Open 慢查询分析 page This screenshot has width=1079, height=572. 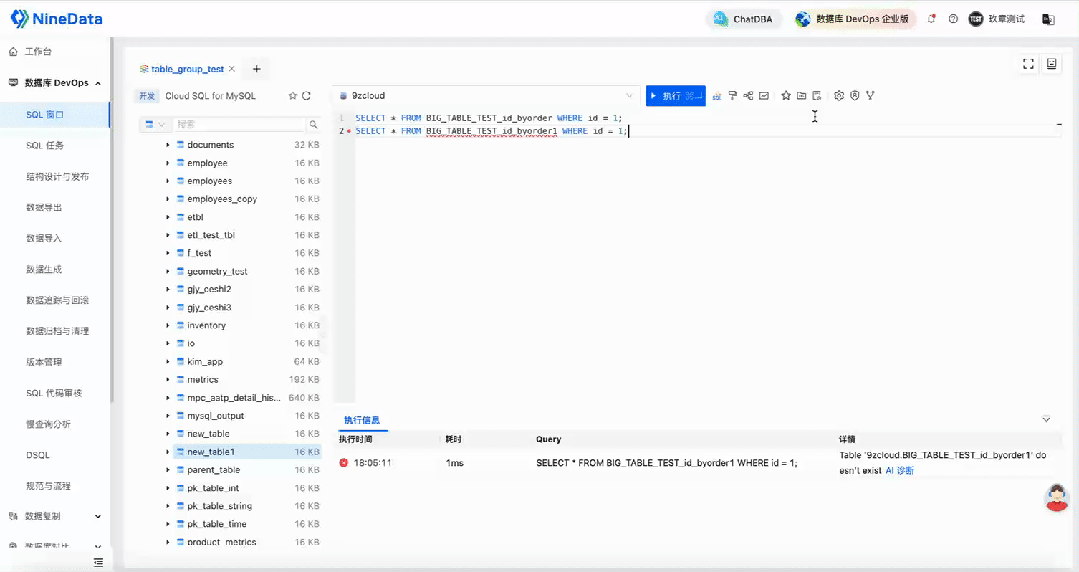click(x=48, y=424)
